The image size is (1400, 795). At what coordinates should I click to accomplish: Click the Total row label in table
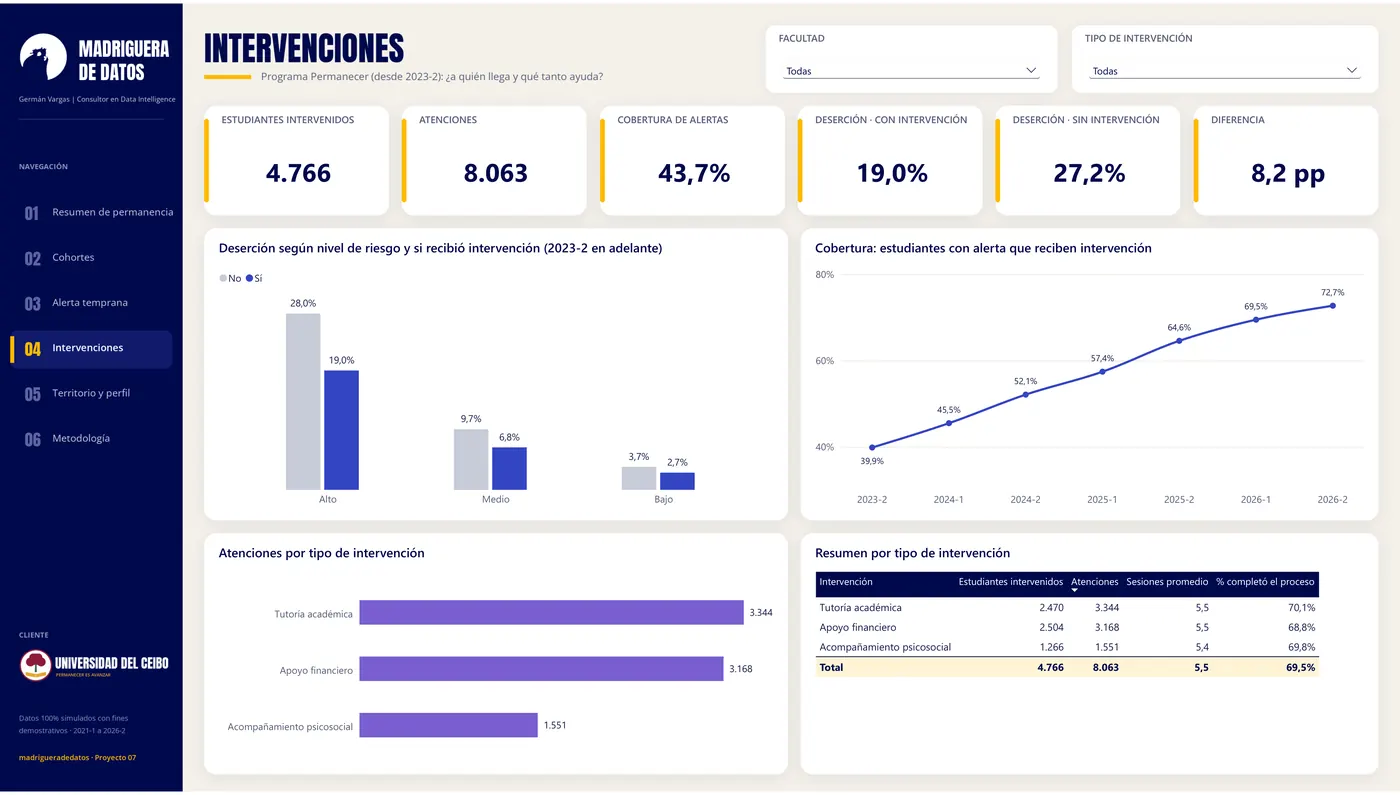(x=831, y=668)
